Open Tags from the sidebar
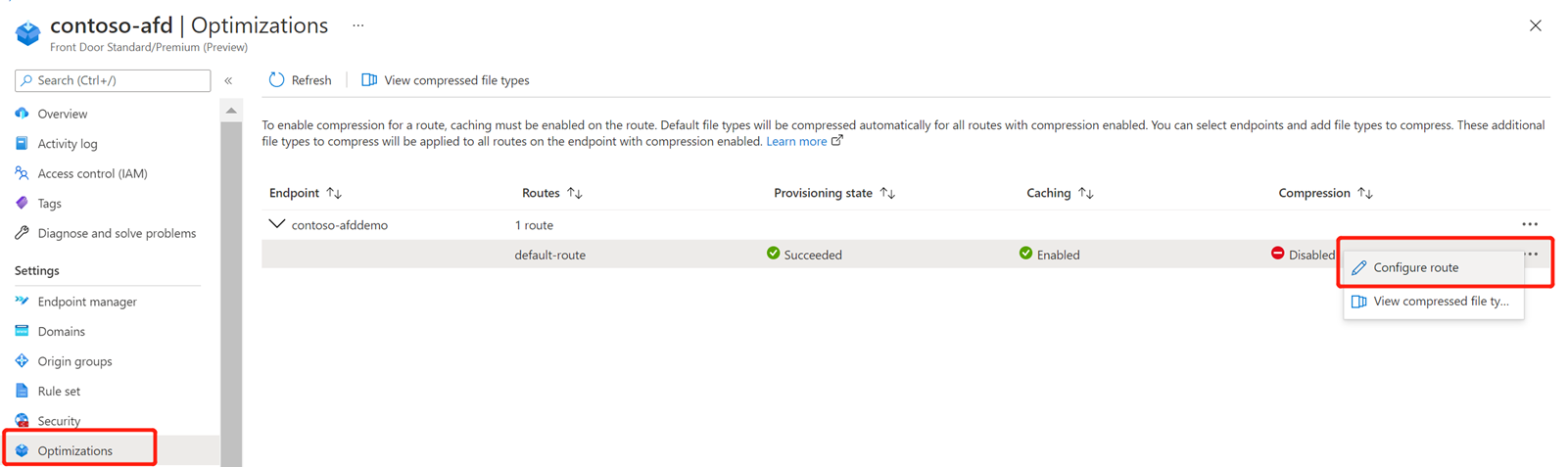Viewport: 1568px width, 467px height. click(49, 204)
